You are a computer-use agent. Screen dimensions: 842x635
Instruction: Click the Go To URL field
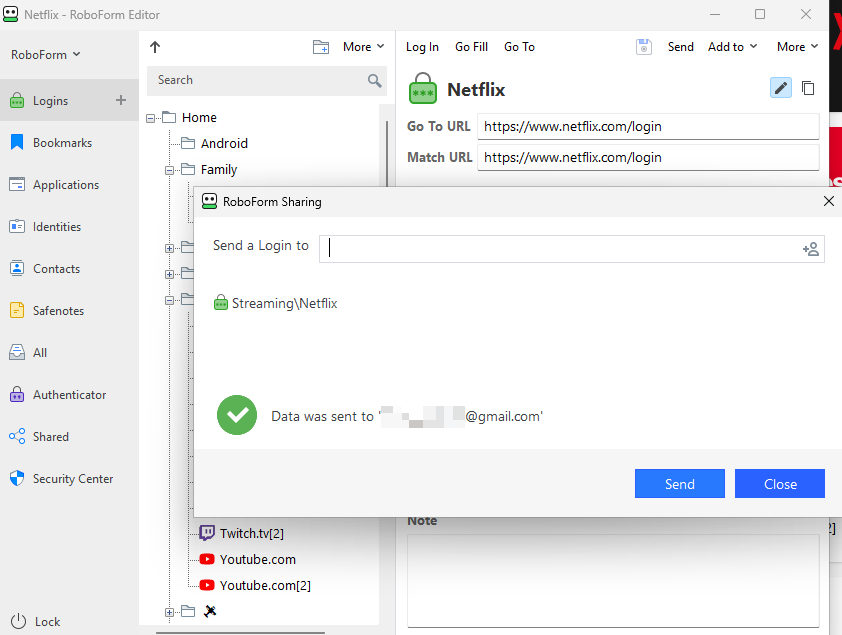(x=648, y=126)
